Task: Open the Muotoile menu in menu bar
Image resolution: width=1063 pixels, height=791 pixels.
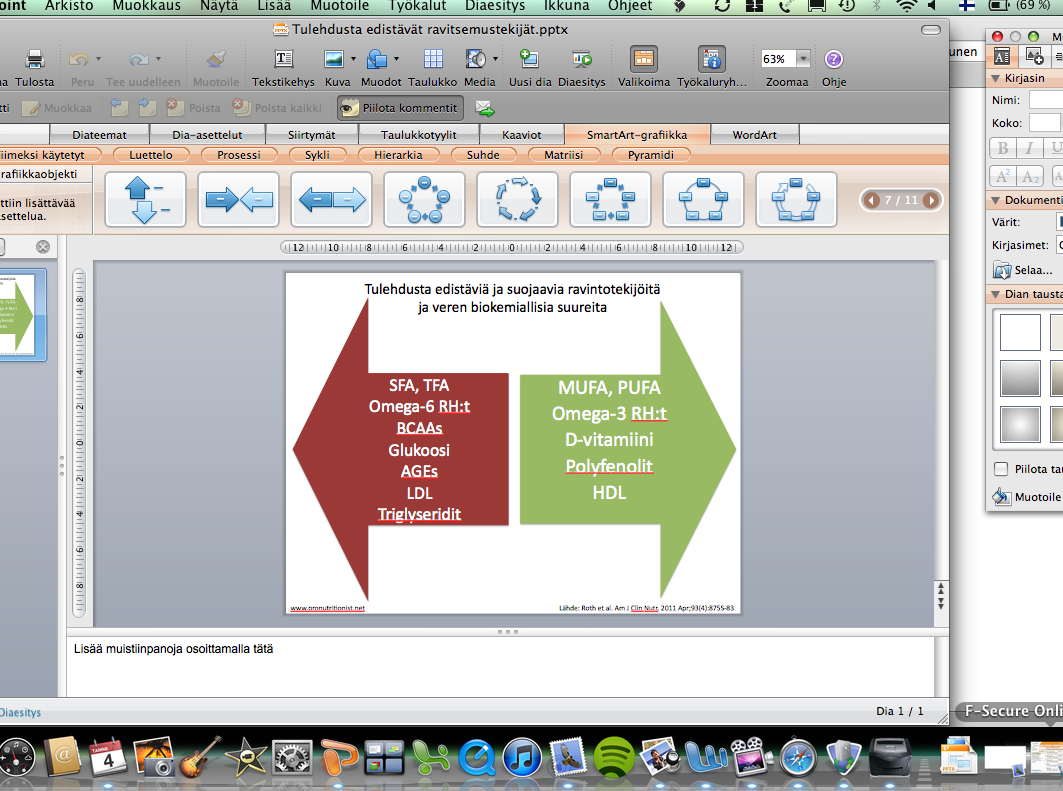Action: point(339,6)
